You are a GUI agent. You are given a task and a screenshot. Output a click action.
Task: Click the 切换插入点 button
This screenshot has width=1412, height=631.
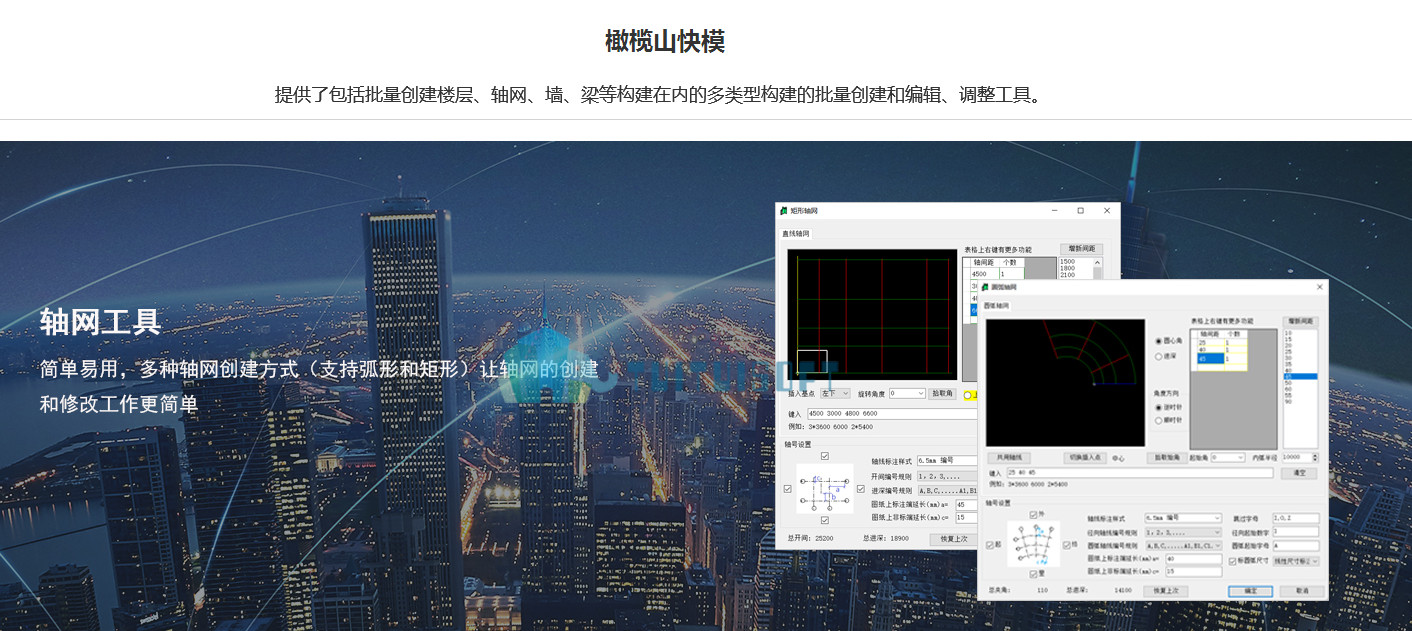tap(1085, 457)
